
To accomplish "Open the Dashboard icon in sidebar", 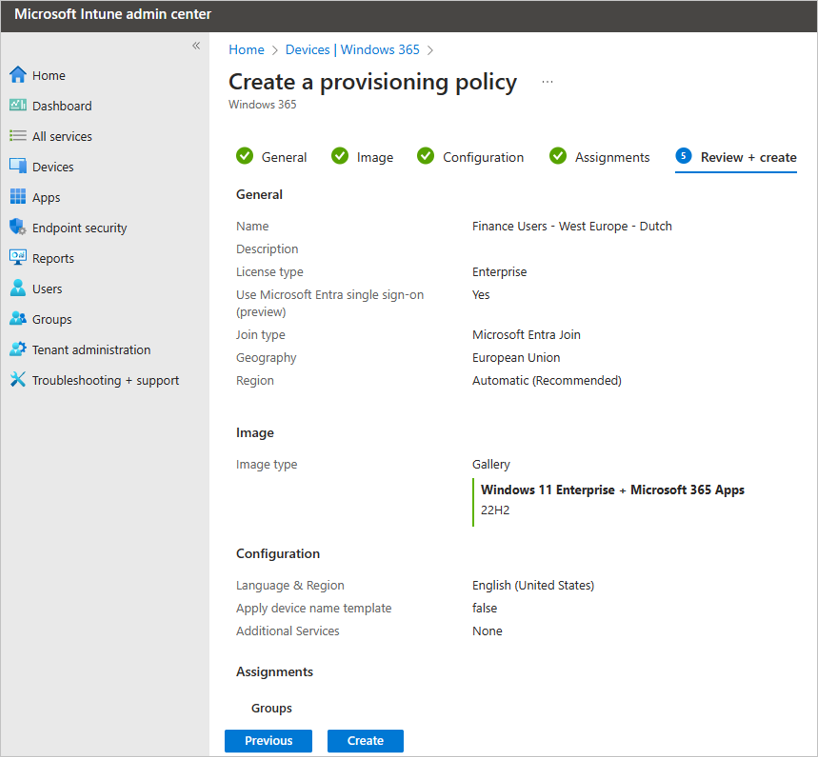I will click(x=18, y=106).
